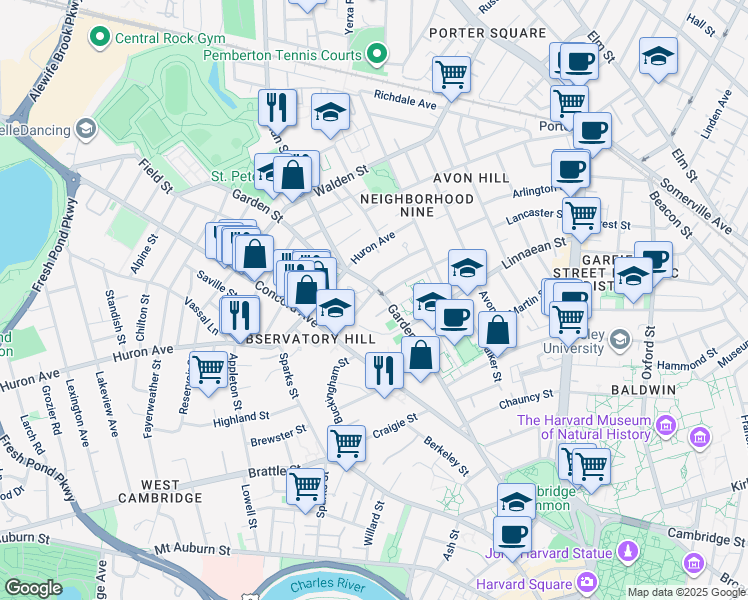Click the shopping cart marker on Brattle St
Image resolution: width=748 pixels, height=600 pixels.
tap(305, 486)
